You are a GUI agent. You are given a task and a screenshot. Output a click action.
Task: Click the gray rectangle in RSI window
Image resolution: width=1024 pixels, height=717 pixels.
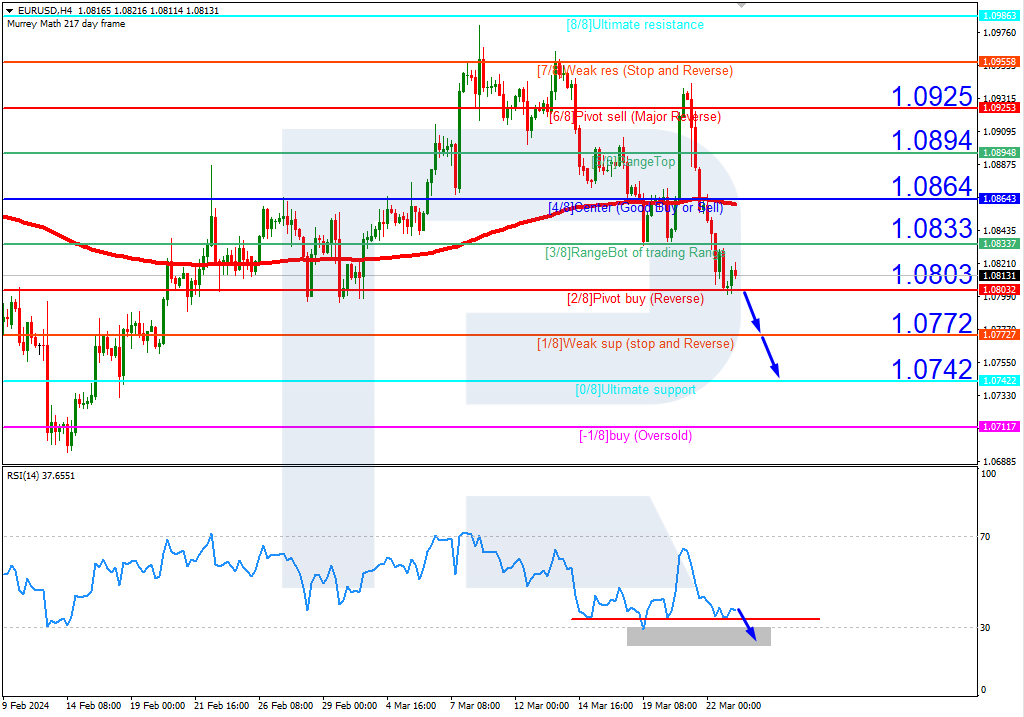click(698, 636)
